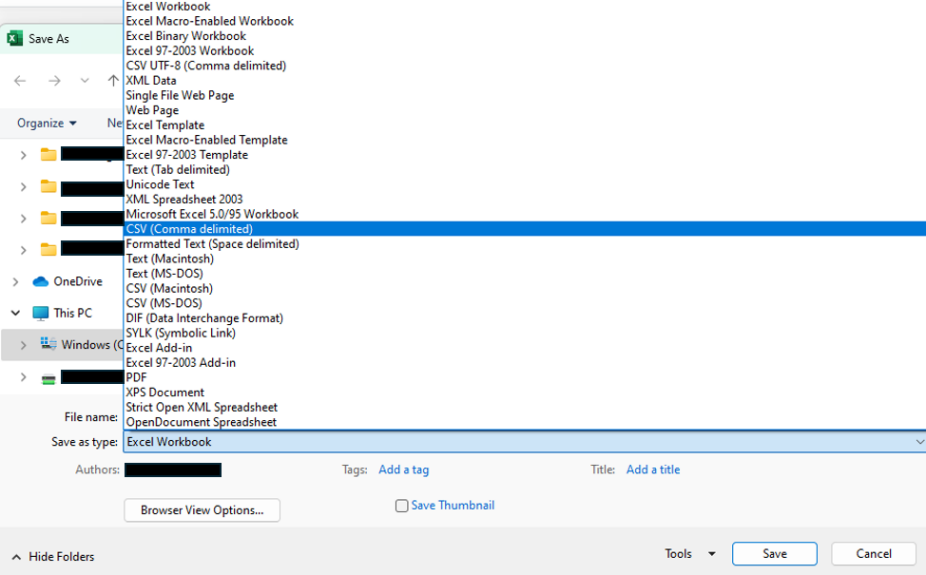Click Hide Folders toggle
The image size is (926, 575).
click(x=53, y=557)
